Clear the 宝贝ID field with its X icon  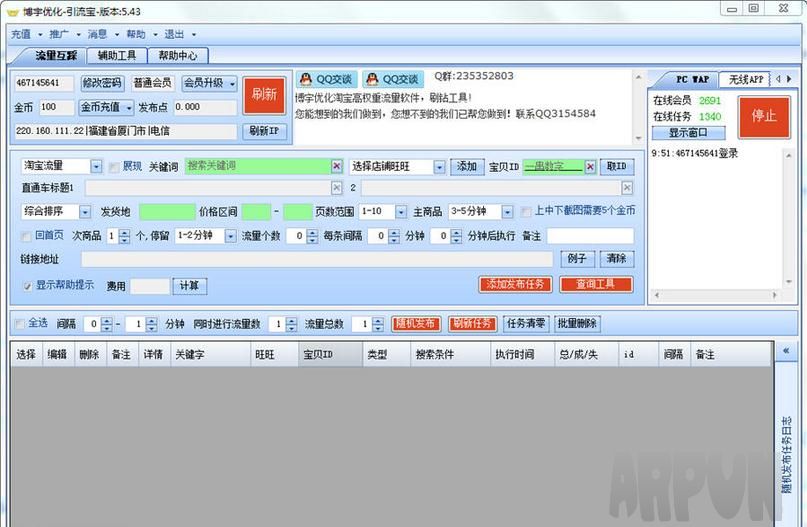(x=590, y=167)
